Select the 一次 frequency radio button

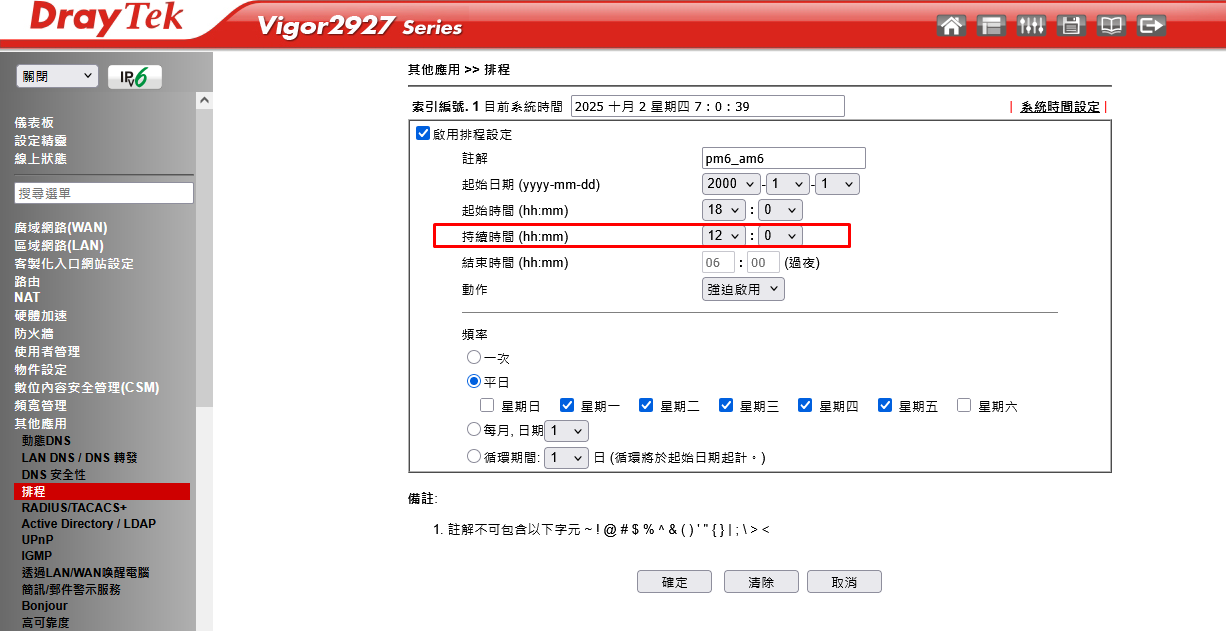coord(474,357)
